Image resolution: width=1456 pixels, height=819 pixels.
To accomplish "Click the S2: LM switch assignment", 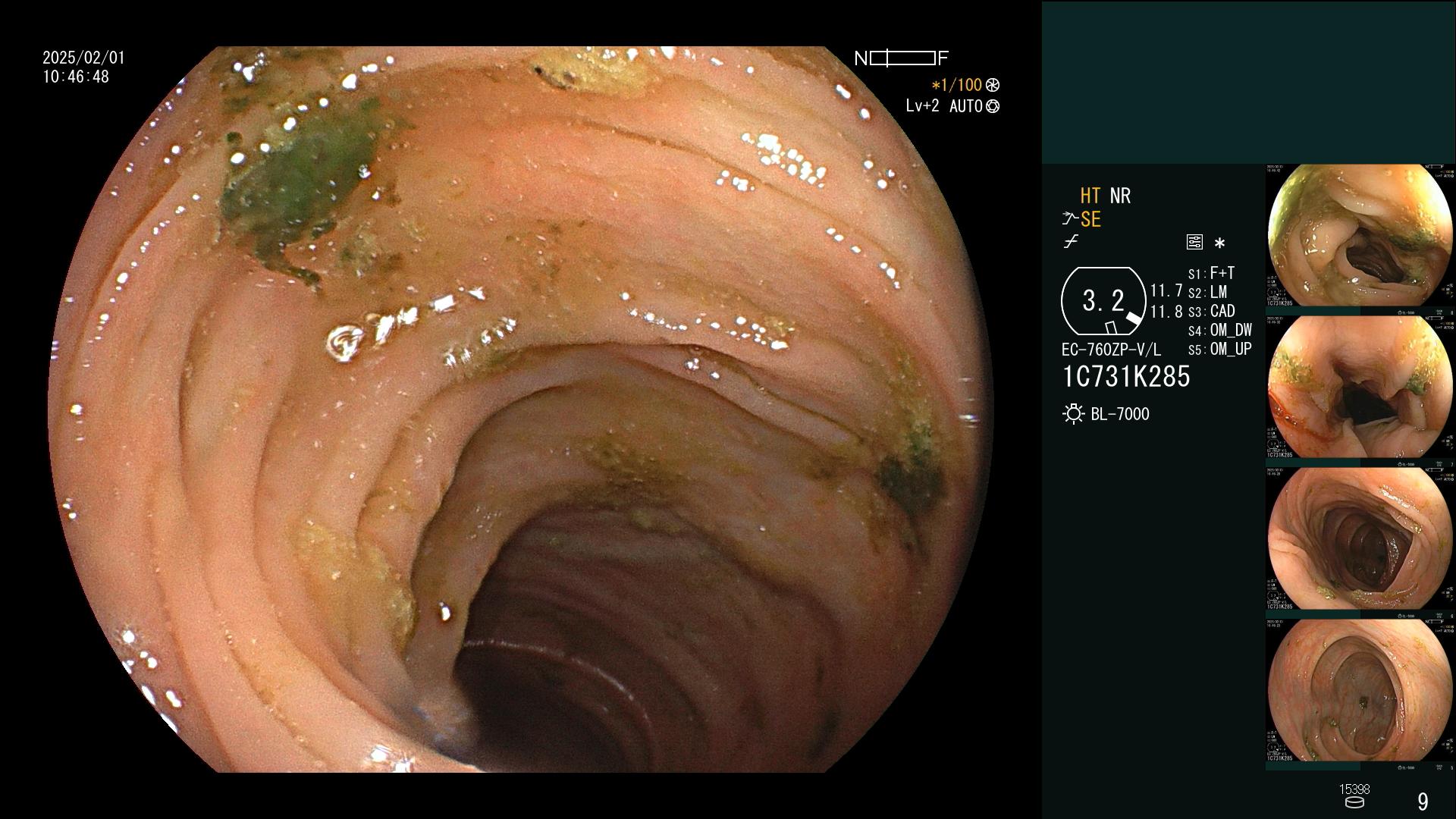I will 1208,292.
